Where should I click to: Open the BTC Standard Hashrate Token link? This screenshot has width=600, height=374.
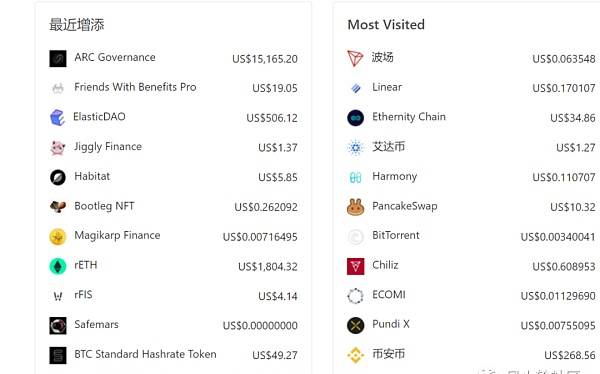tap(145, 354)
